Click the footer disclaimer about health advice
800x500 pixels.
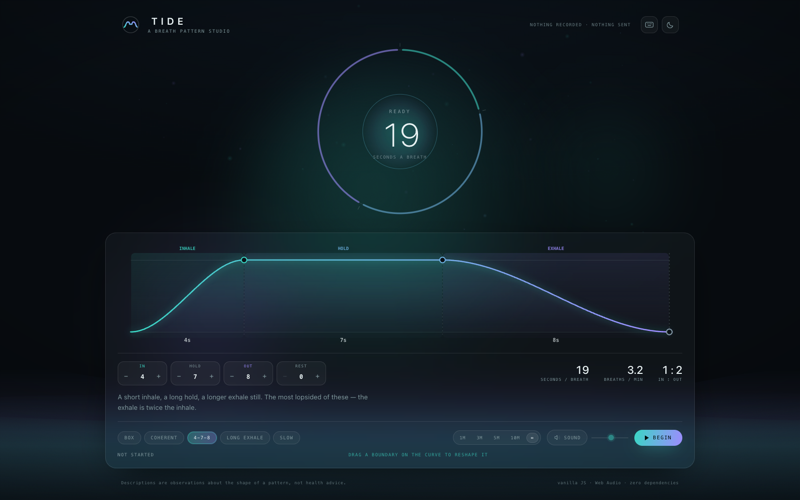click(x=233, y=483)
